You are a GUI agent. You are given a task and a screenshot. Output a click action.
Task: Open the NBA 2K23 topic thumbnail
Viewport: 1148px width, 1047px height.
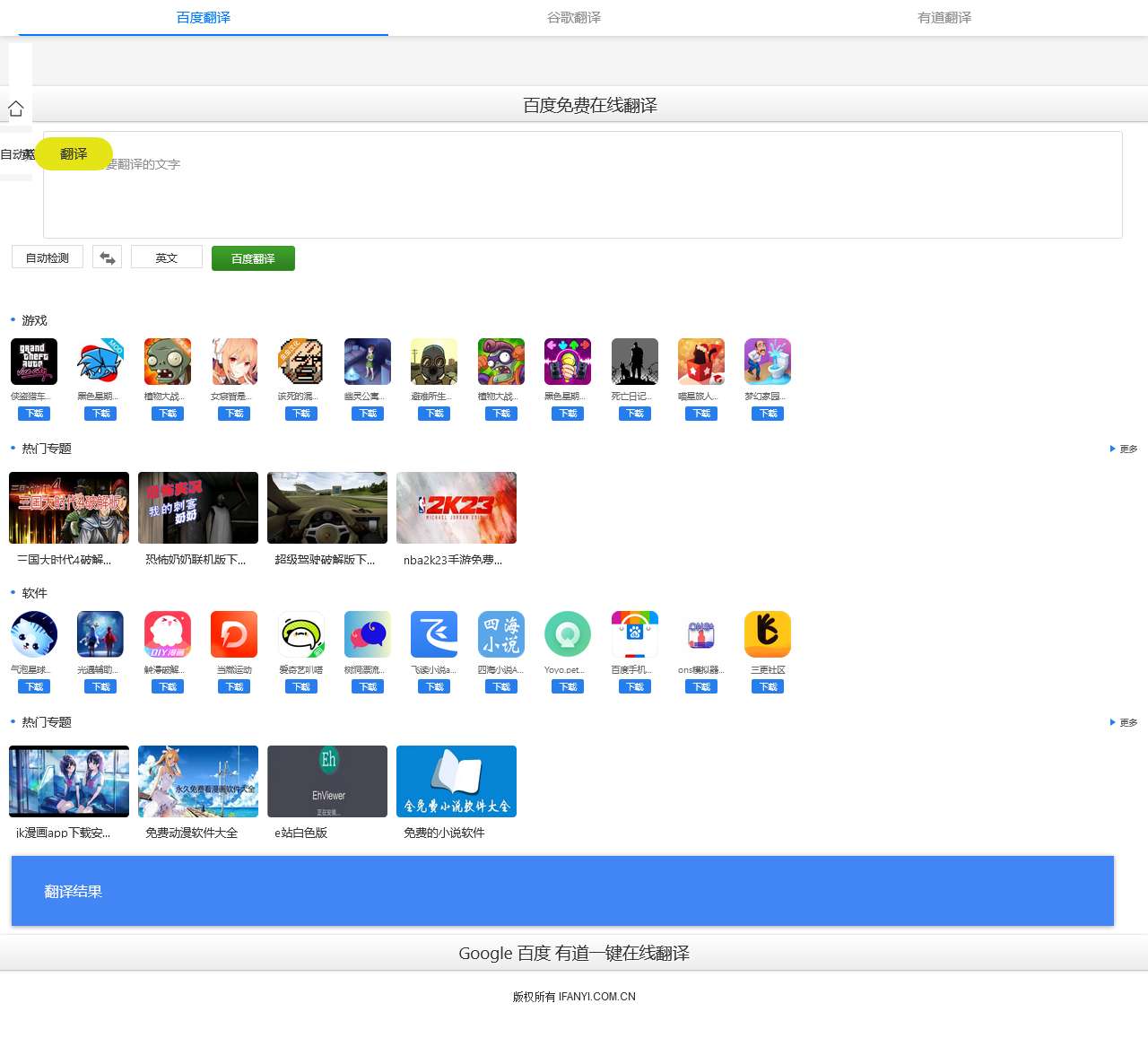coord(457,508)
